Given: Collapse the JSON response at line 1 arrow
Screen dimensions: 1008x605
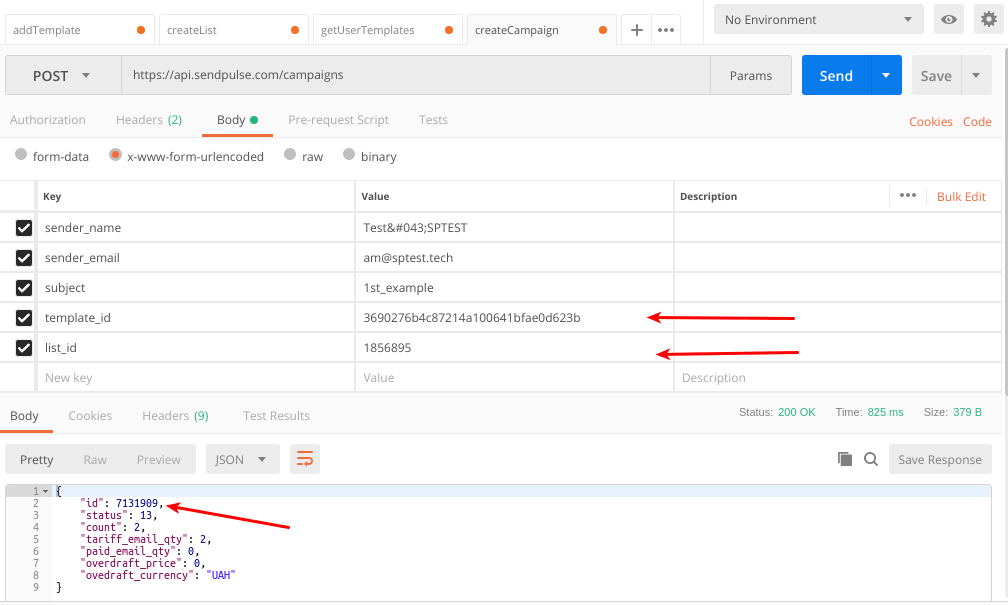Looking at the screenshot, I should 45,491.
